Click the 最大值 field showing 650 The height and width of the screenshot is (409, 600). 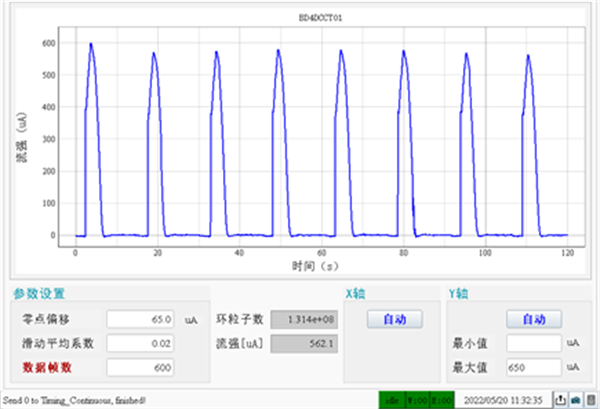[534, 368]
